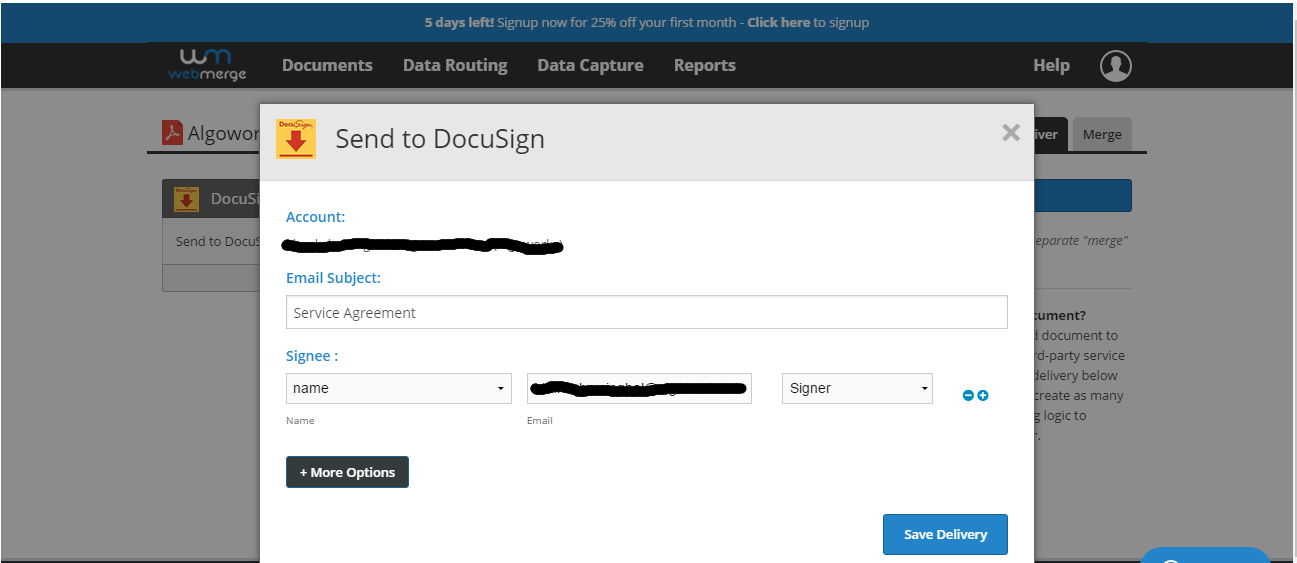Open the Signer role dropdown
Image resolution: width=1297 pixels, height=563 pixels.
tap(857, 388)
